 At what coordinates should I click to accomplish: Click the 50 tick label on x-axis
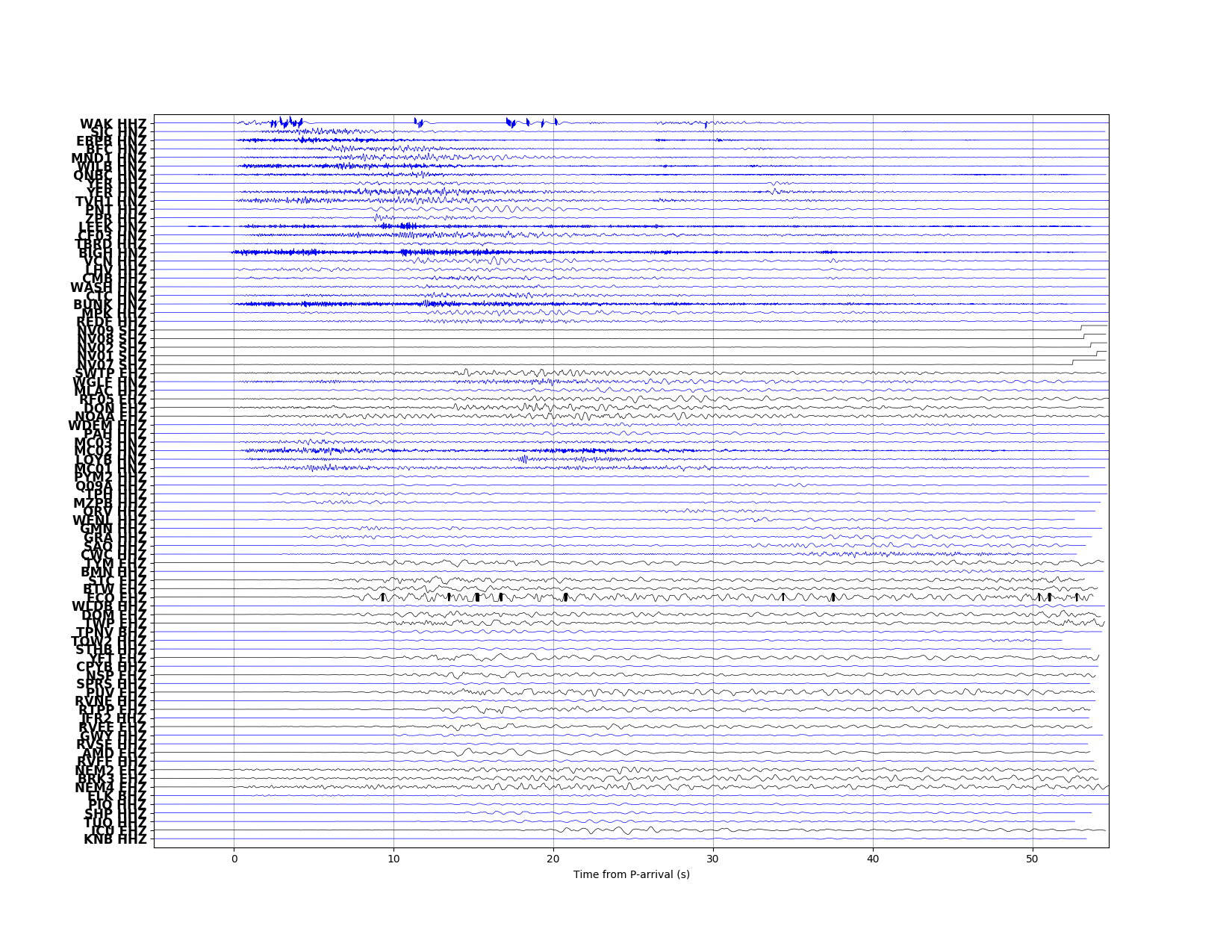coord(1033,856)
